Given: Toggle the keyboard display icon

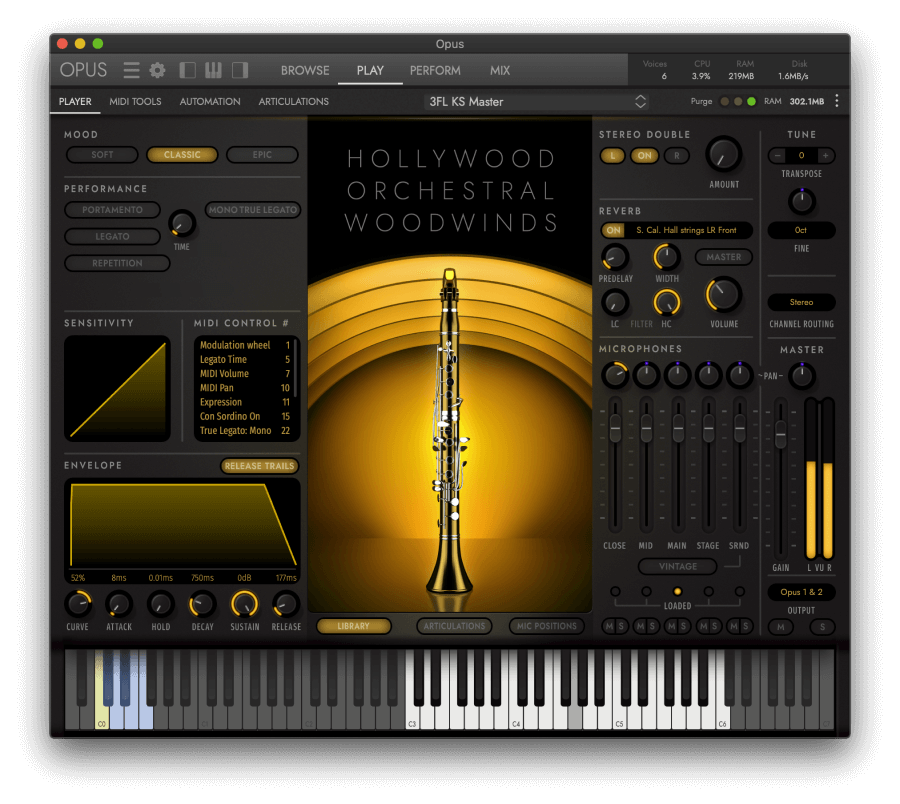Looking at the screenshot, I should (213, 70).
